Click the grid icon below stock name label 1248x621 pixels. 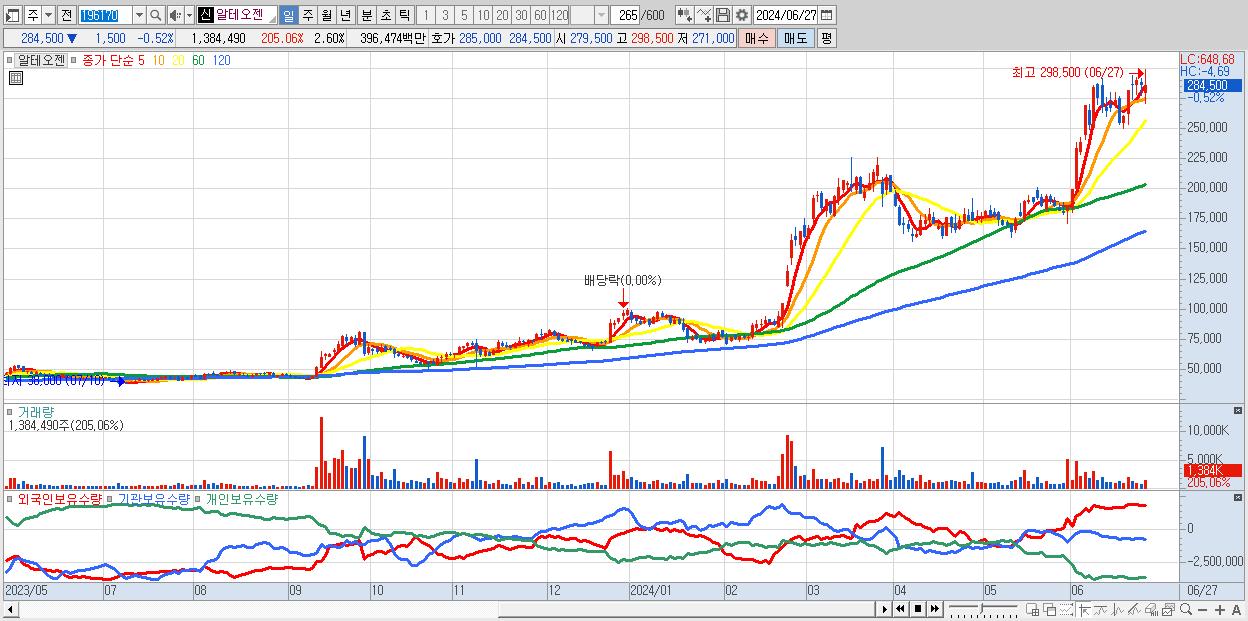point(16,78)
